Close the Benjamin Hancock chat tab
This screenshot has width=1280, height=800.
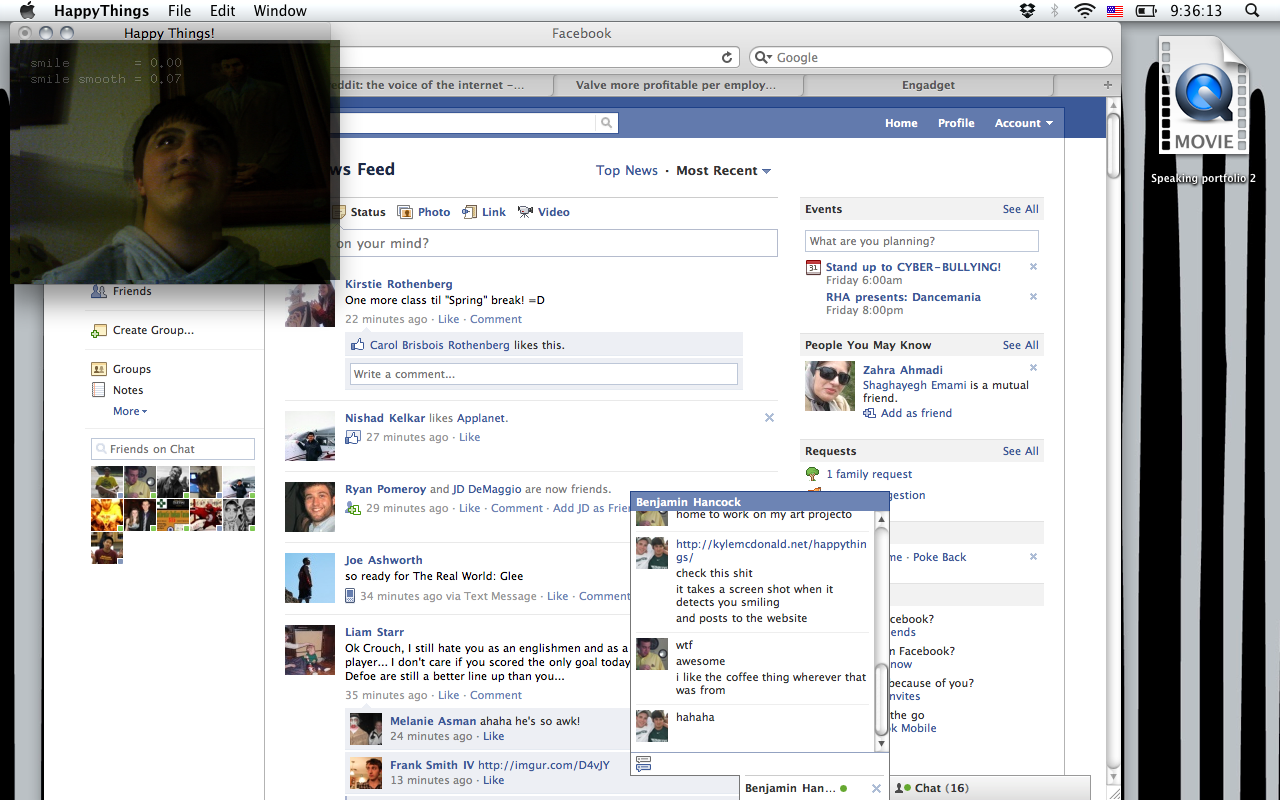tap(876, 789)
